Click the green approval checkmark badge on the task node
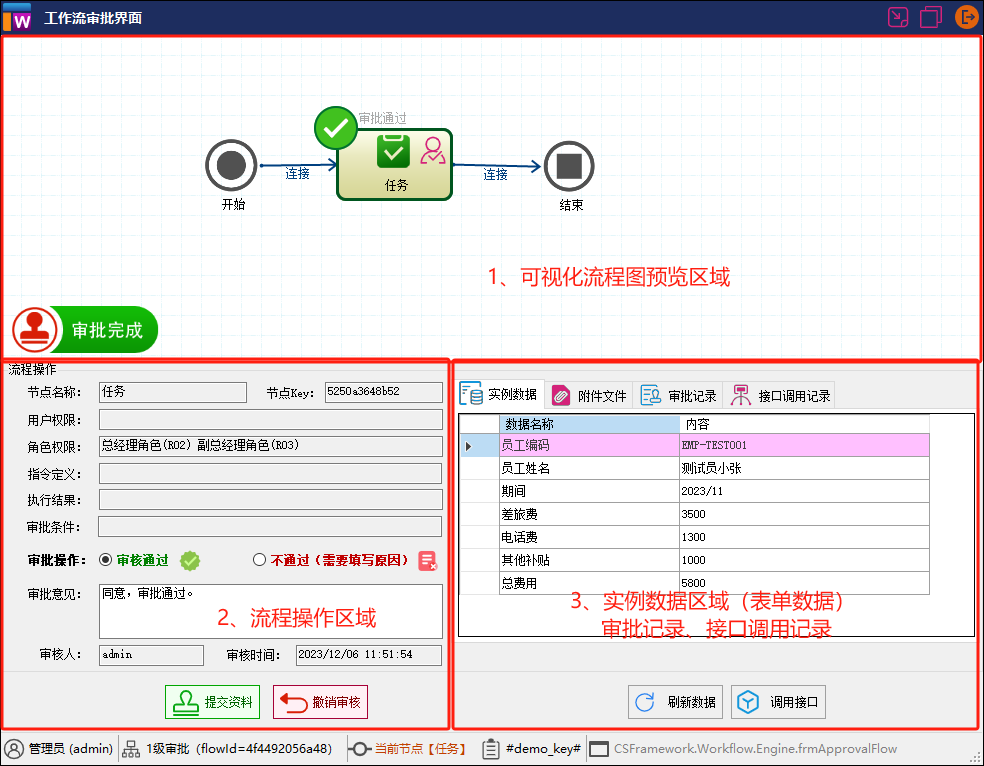 pyautogui.click(x=336, y=128)
